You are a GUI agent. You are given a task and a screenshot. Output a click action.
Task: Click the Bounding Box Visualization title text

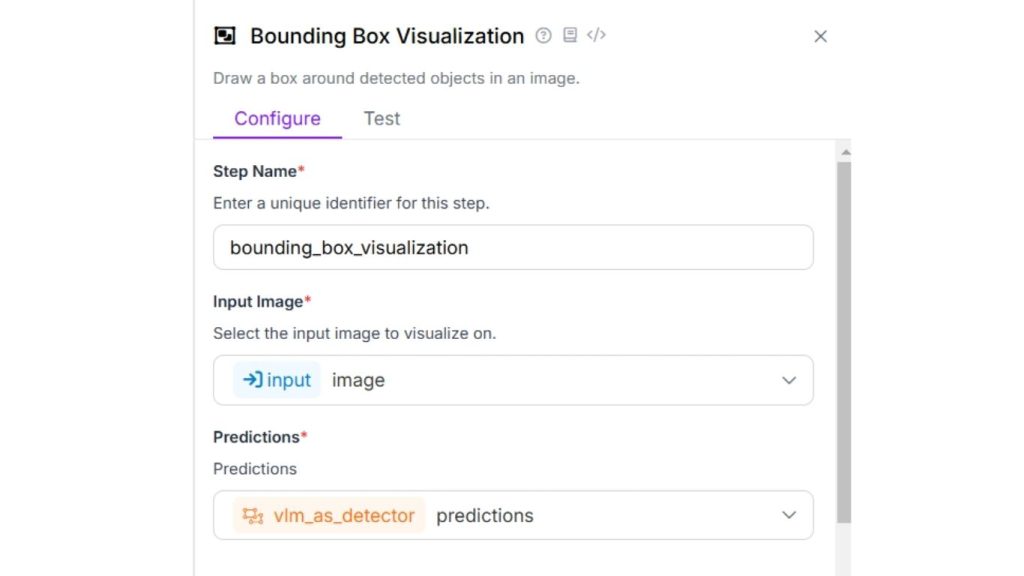pyautogui.click(x=386, y=36)
